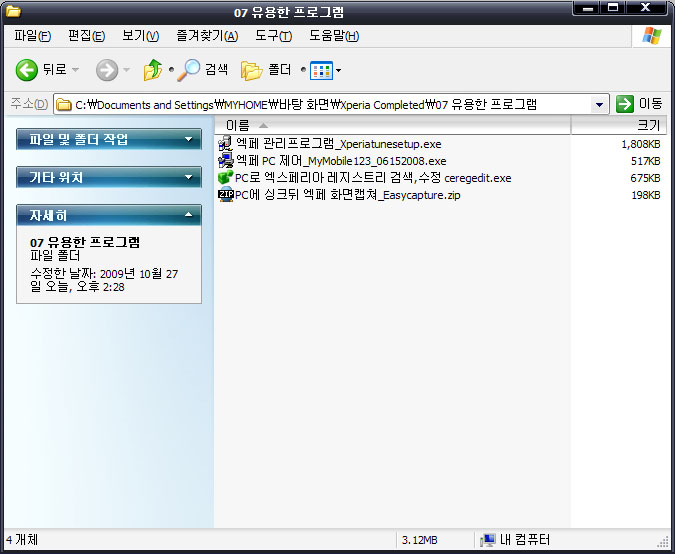Select the Xperiatunesetup.exe file icon
Image resolution: width=675 pixels, height=554 pixels.
point(225,144)
